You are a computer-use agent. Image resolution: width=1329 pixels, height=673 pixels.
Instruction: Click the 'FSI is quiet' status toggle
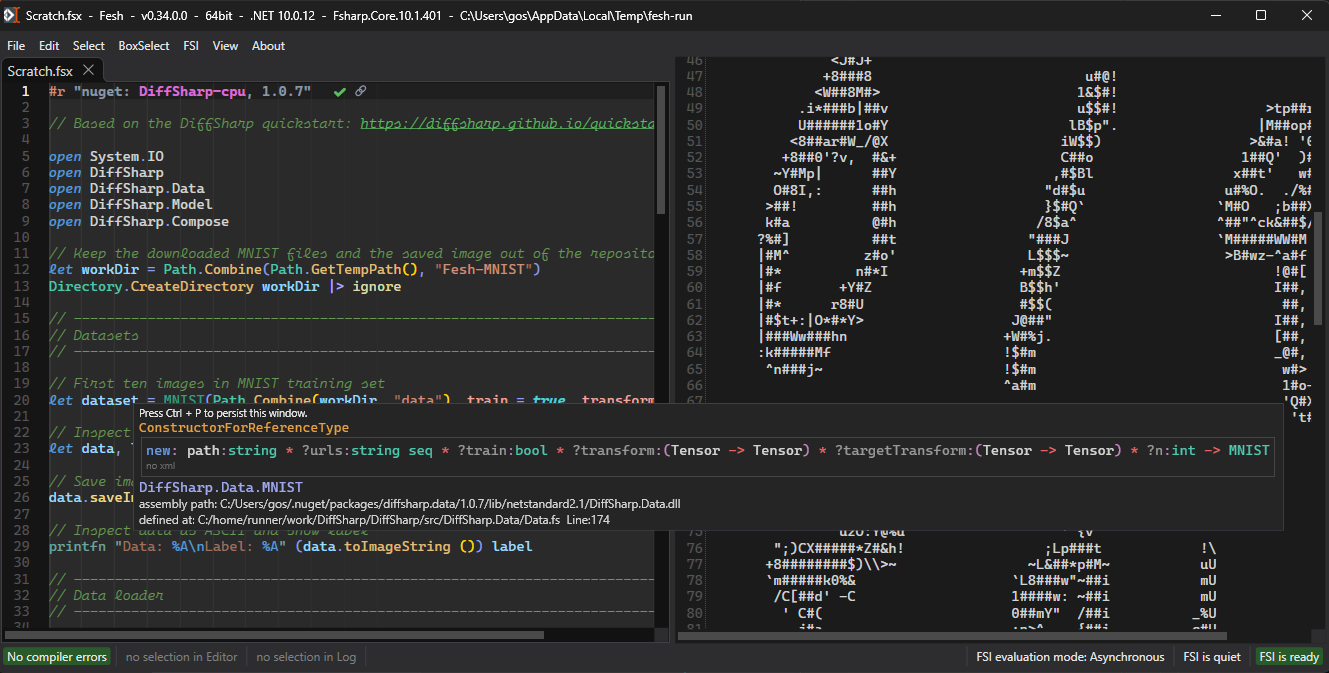point(1212,657)
